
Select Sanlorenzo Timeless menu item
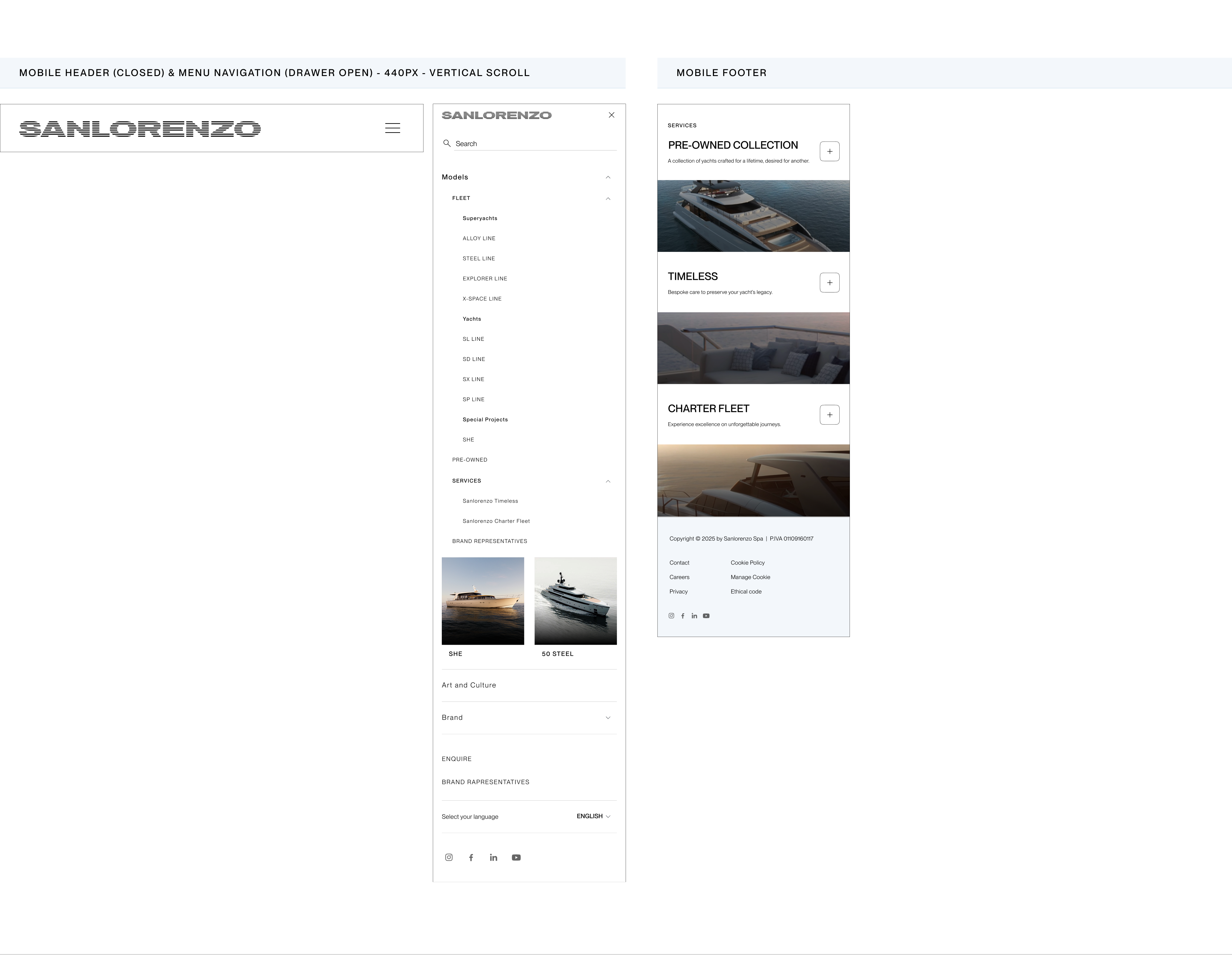pyautogui.click(x=490, y=501)
